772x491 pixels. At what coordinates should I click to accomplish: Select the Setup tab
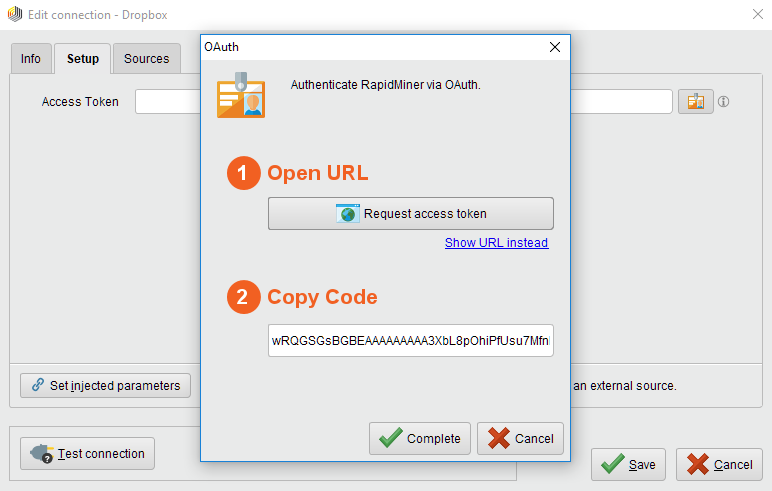(83, 59)
